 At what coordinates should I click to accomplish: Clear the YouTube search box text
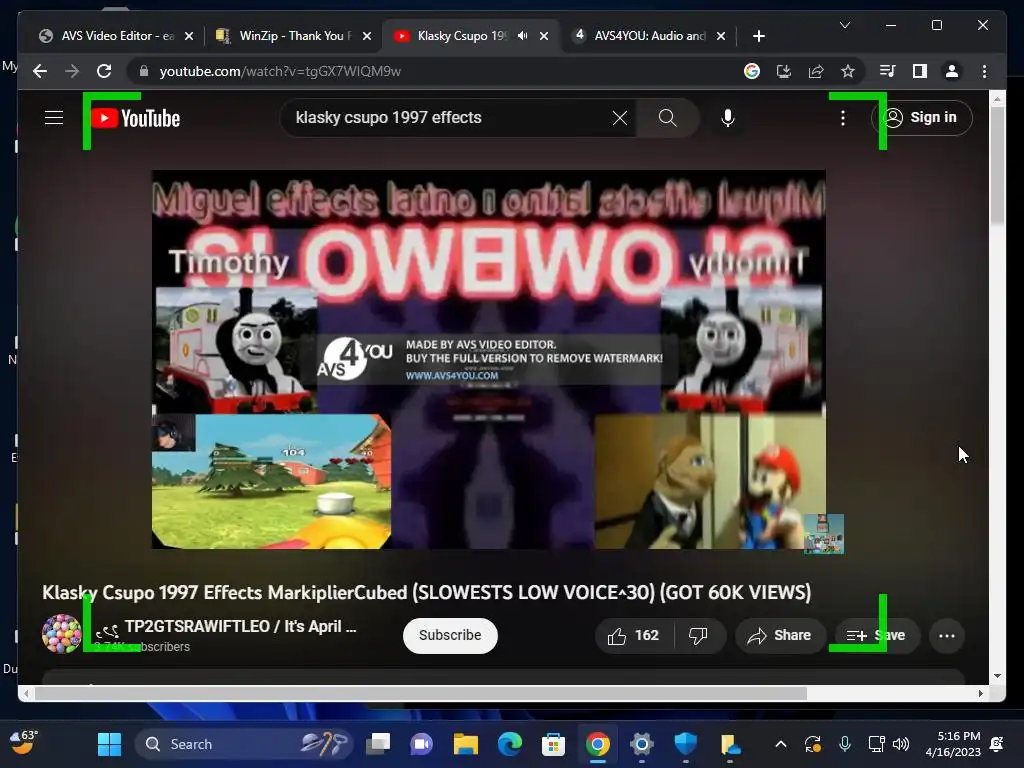[x=620, y=118]
